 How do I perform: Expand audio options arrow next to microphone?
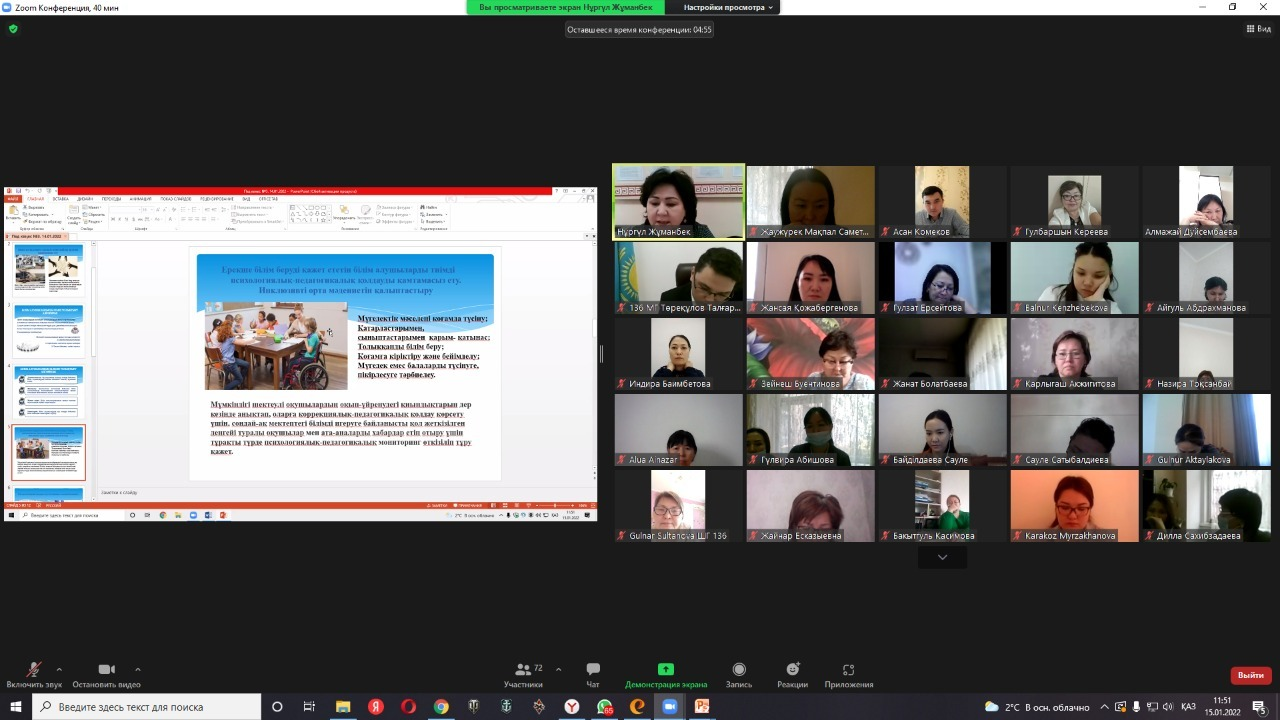[59, 669]
